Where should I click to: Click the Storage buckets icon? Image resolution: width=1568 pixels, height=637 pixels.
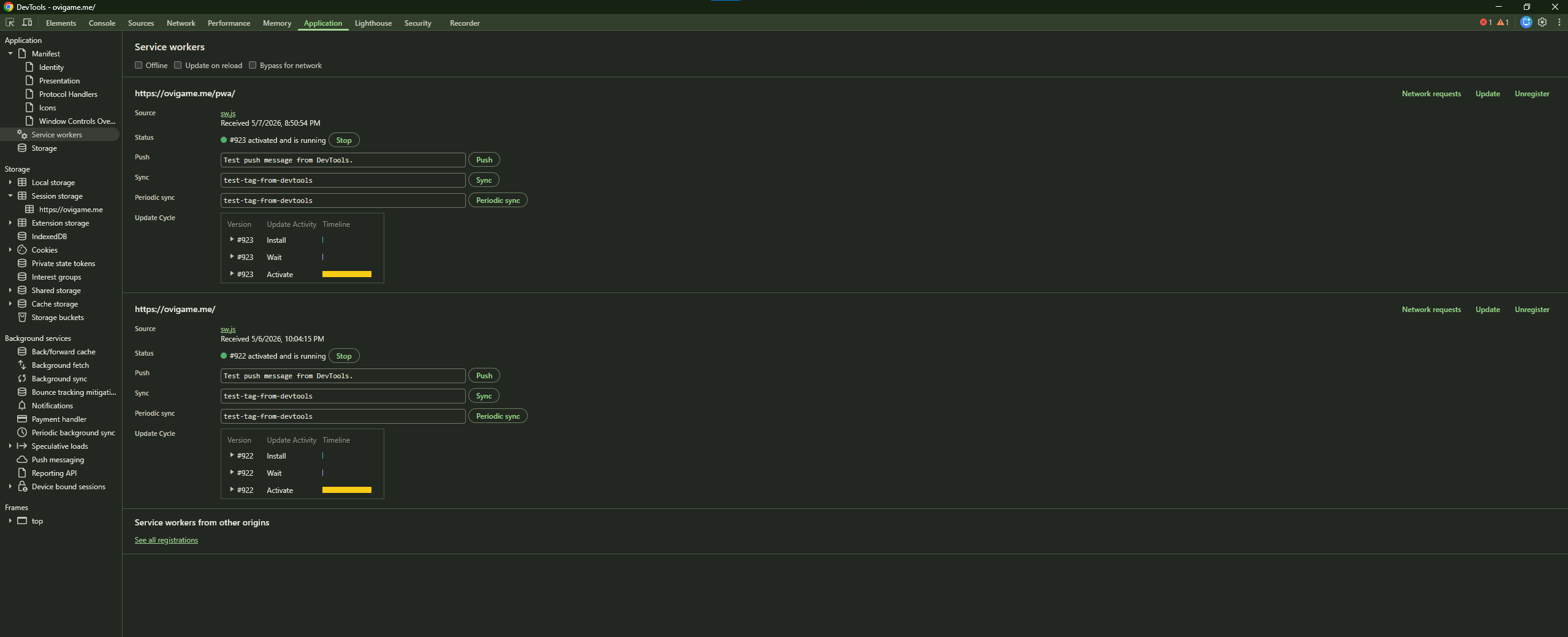coord(22,318)
